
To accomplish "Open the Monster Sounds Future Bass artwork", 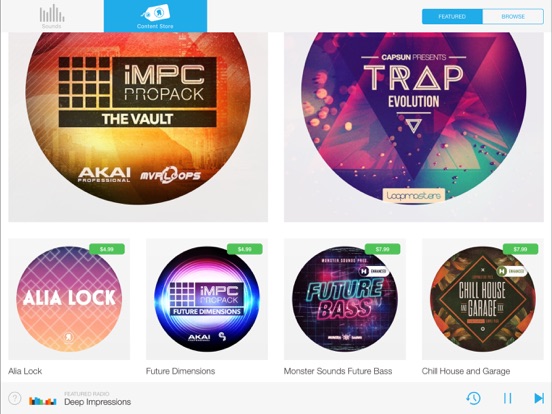I will click(x=345, y=299).
